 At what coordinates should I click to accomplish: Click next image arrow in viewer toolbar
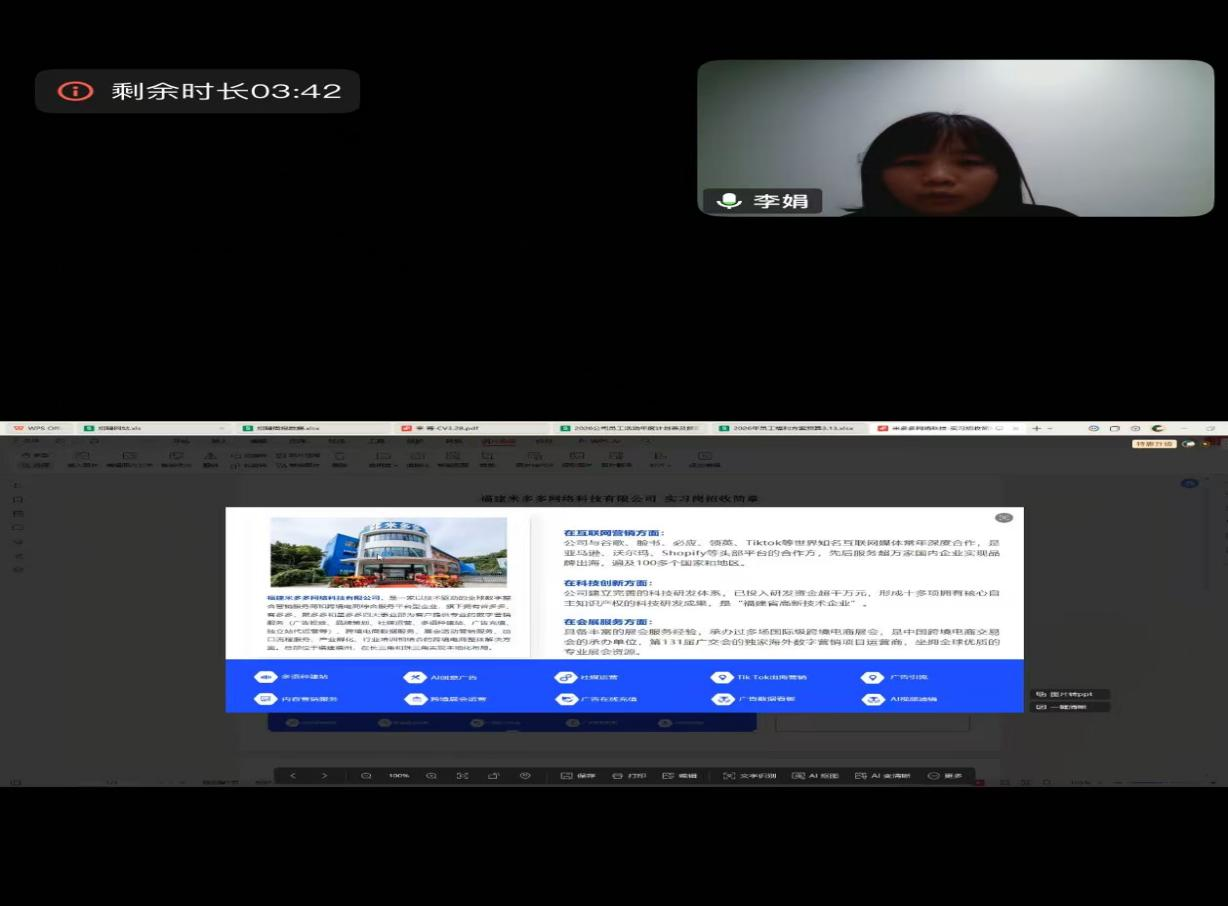(x=324, y=776)
